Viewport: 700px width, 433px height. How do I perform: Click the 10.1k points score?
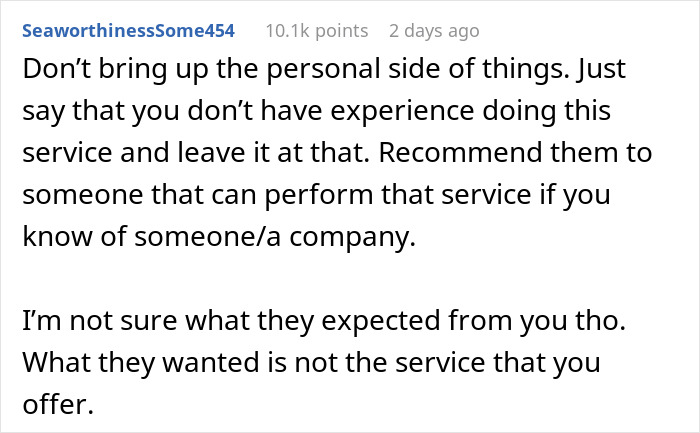316,31
